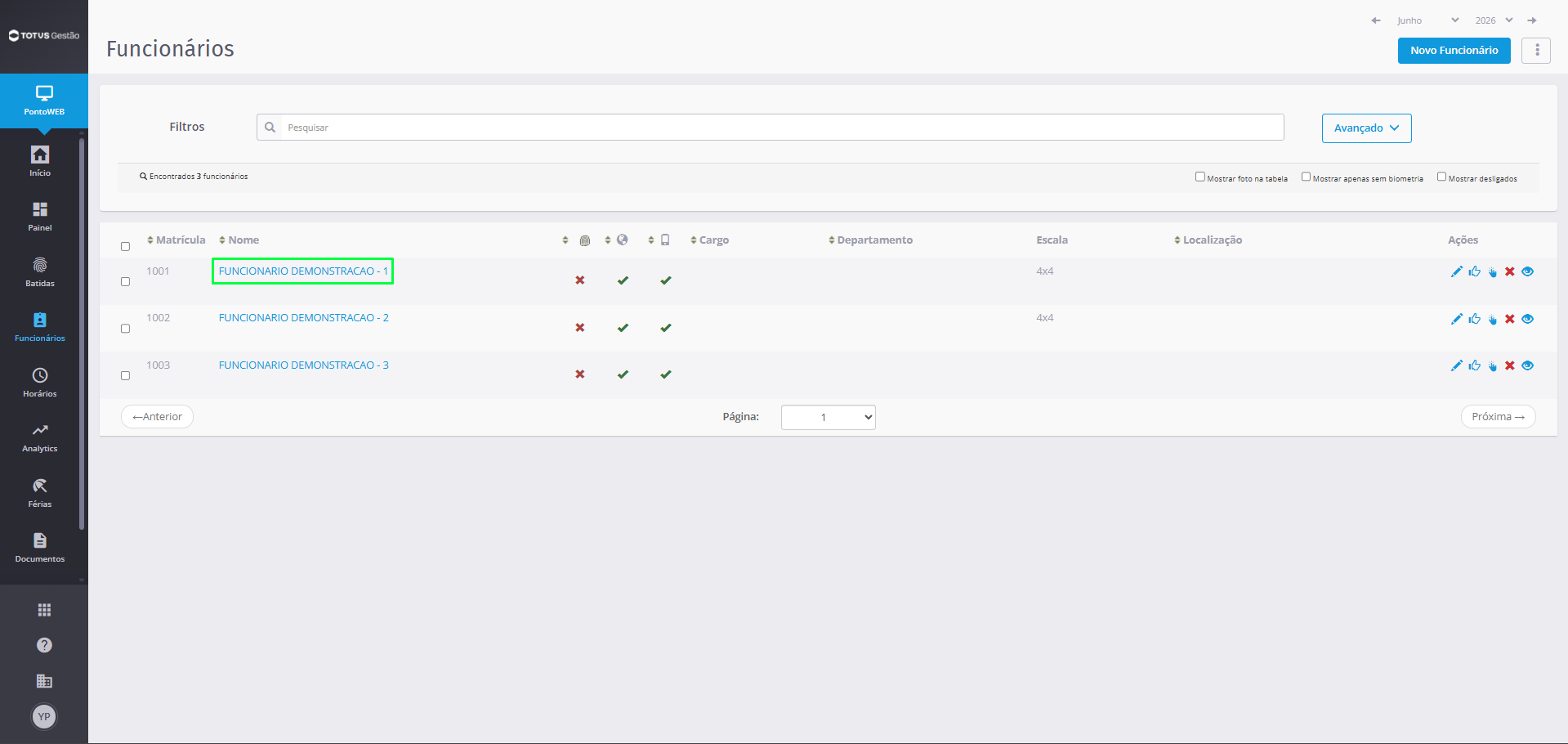This screenshot has height=744, width=1568.
Task: Click the TOTVS Gestão logo
Action: tap(44, 35)
